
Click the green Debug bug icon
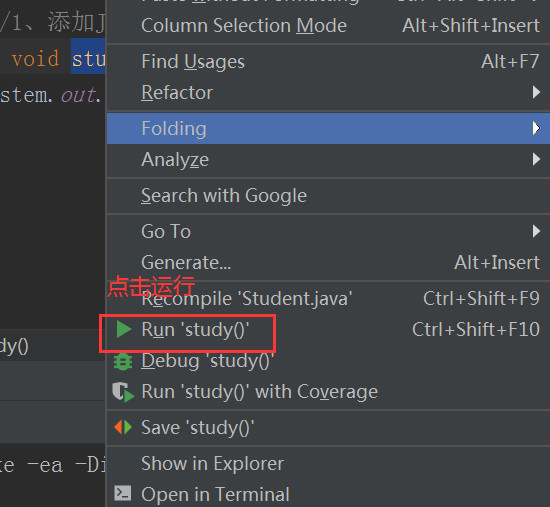coord(123,361)
